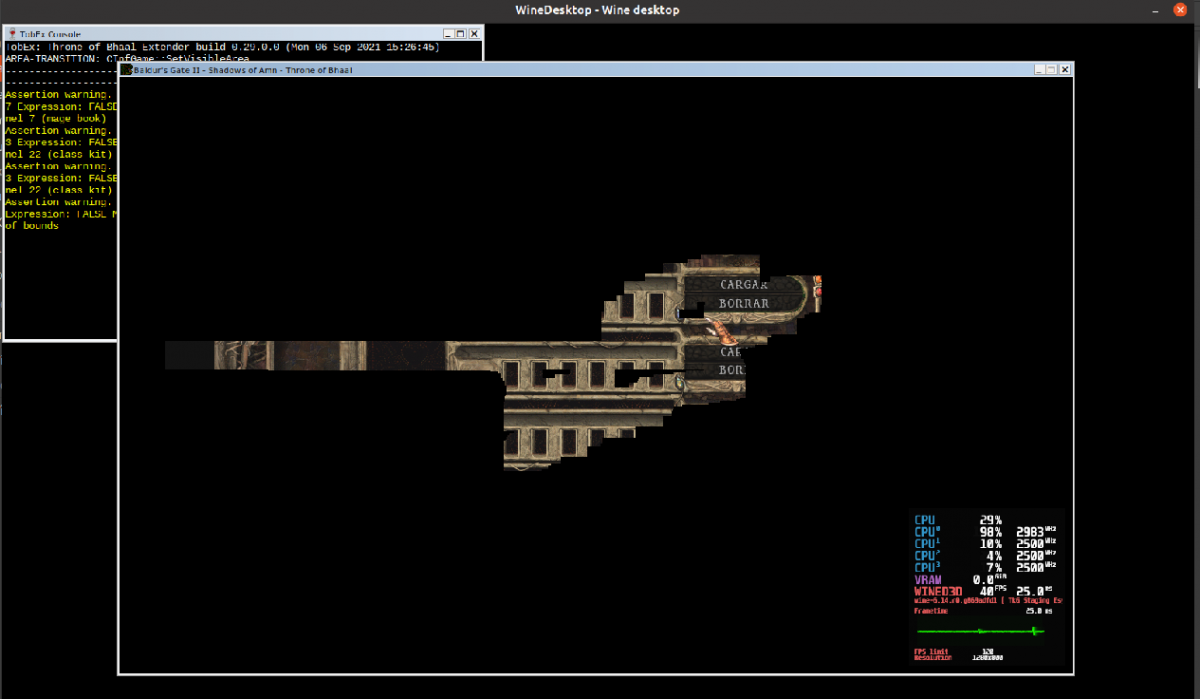Viewport: 1200px width, 699px height.
Task: Select the 'AREA-TRANSITION' console line
Action: tap(126, 59)
